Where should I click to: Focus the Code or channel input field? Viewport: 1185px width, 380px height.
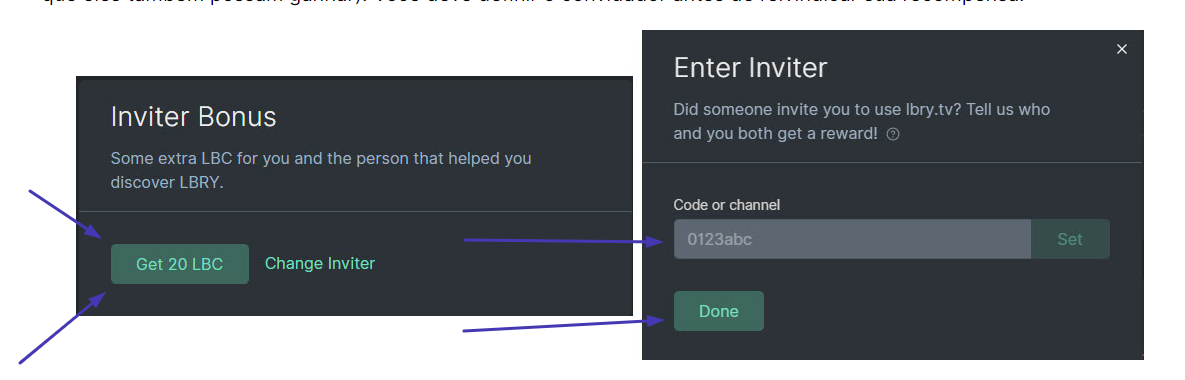pyautogui.click(x=852, y=239)
